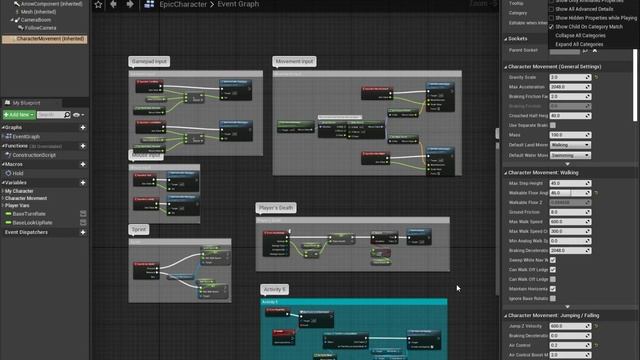Add a new function with plus icon
The width and height of the screenshot is (640, 360).
tap(83, 146)
